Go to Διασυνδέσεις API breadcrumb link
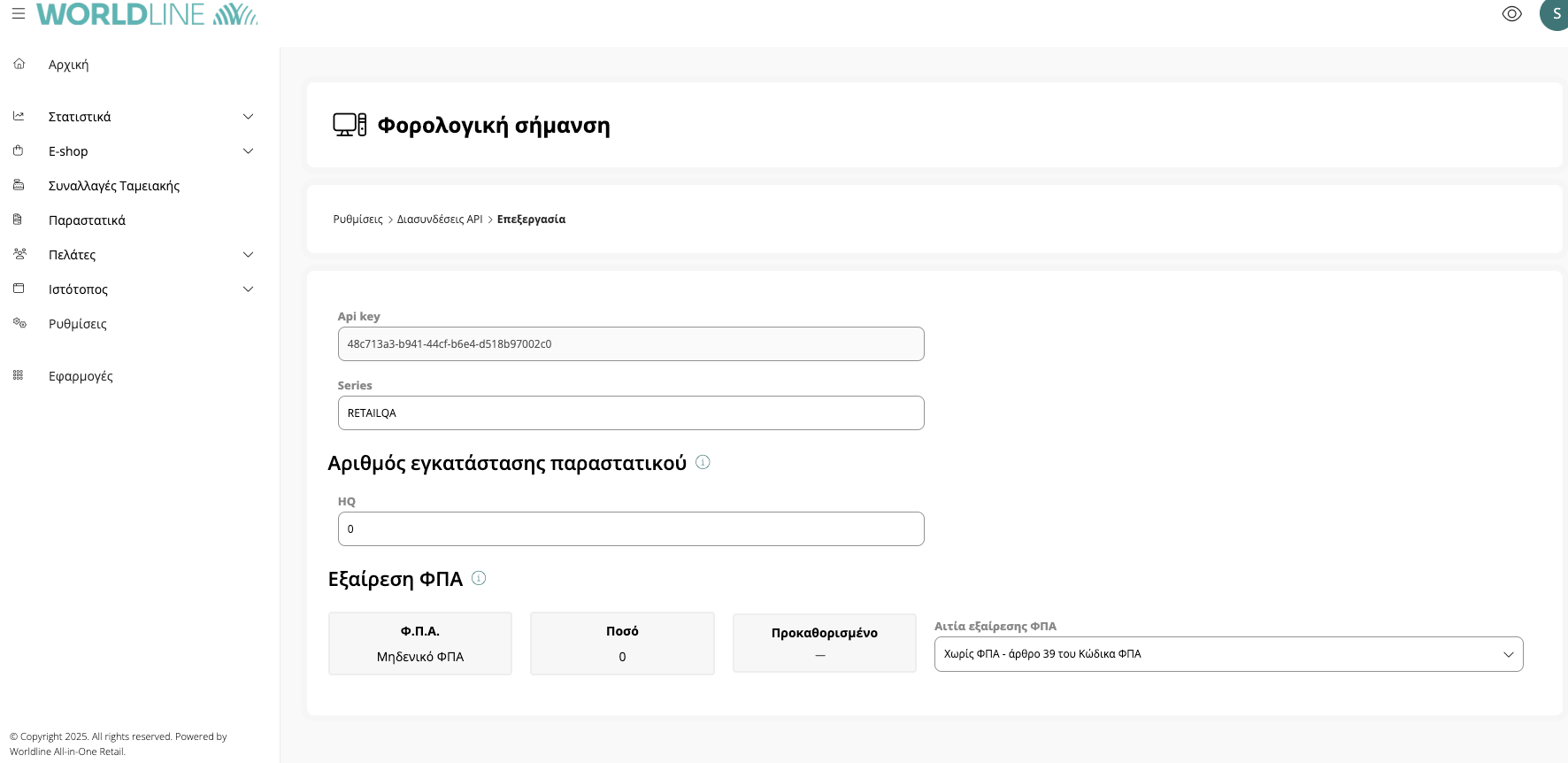 click(440, 220)
